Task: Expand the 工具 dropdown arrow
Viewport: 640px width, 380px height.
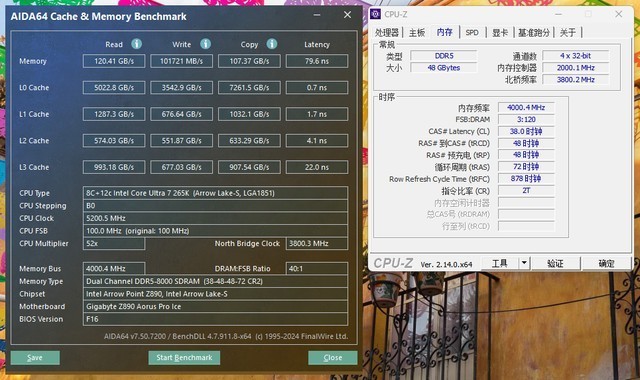Action: [524, 264]
